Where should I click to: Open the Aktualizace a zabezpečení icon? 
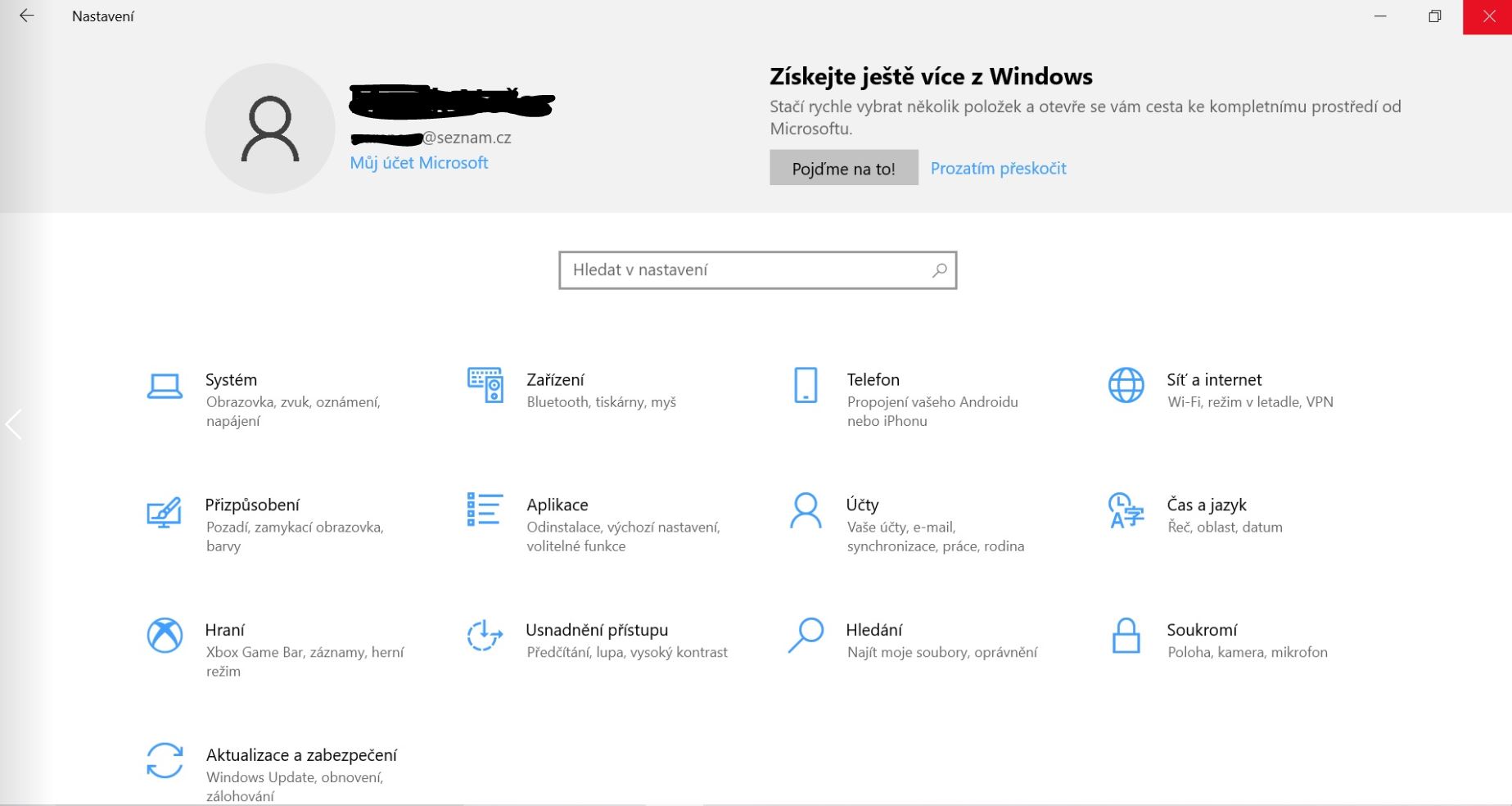tap(165, 760)
